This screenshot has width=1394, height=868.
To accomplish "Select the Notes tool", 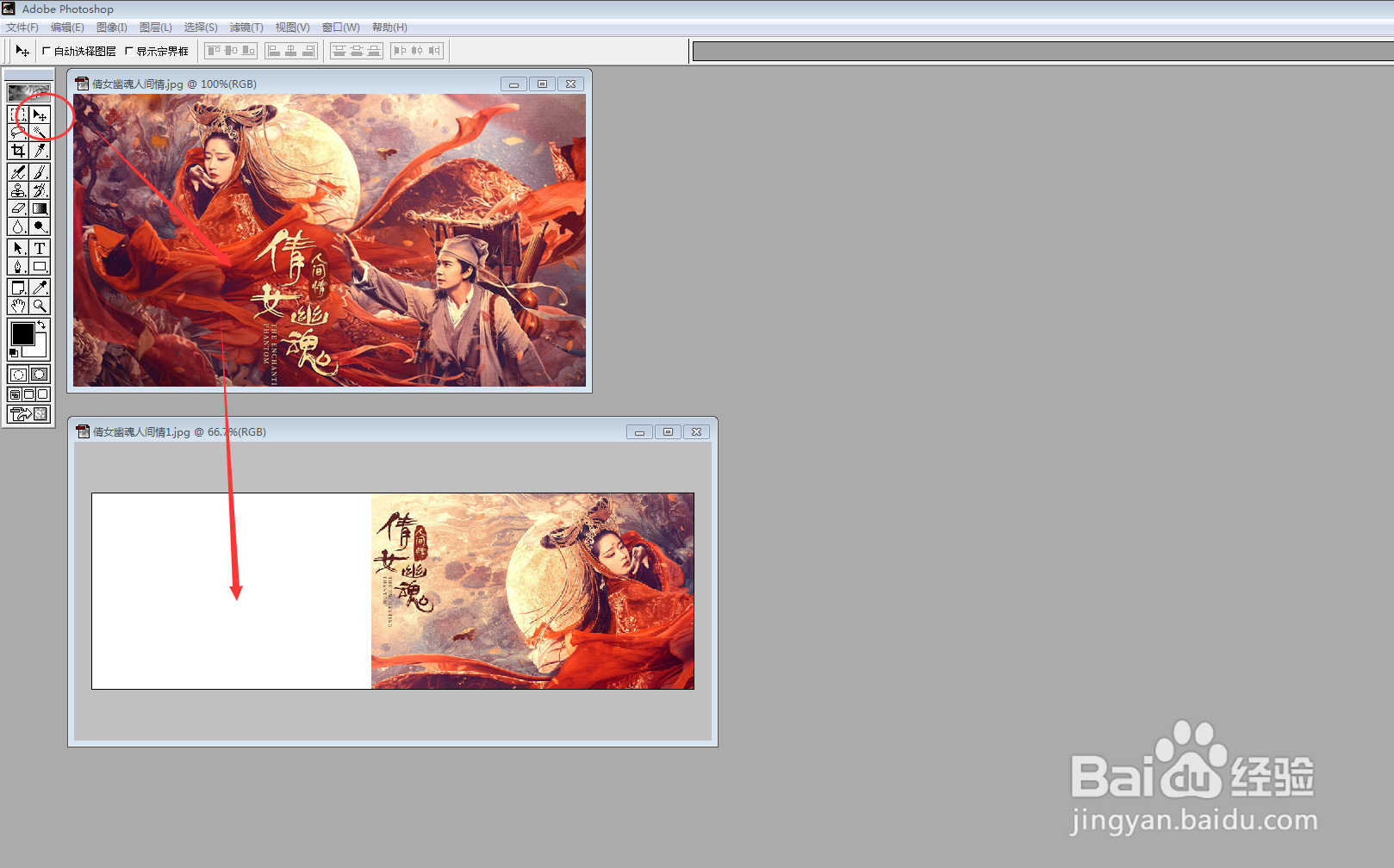I will [18, 288].
